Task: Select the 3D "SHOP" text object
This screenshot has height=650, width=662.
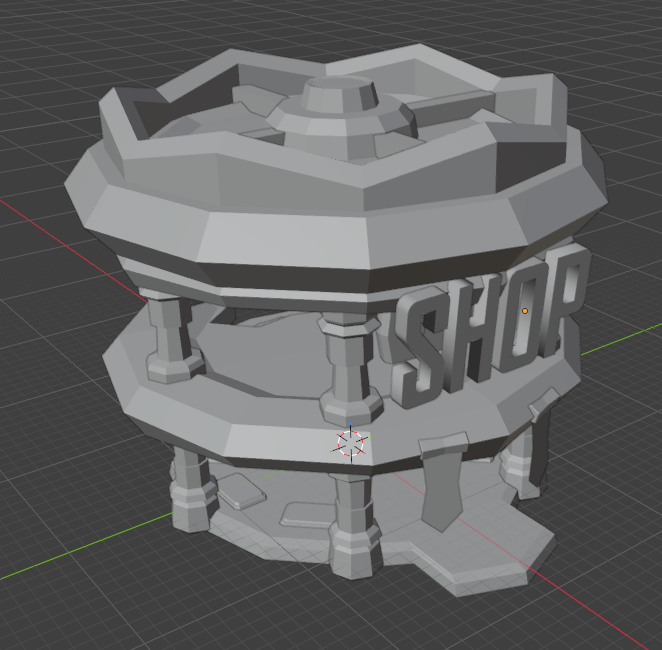Action: (x=490, y=325)
